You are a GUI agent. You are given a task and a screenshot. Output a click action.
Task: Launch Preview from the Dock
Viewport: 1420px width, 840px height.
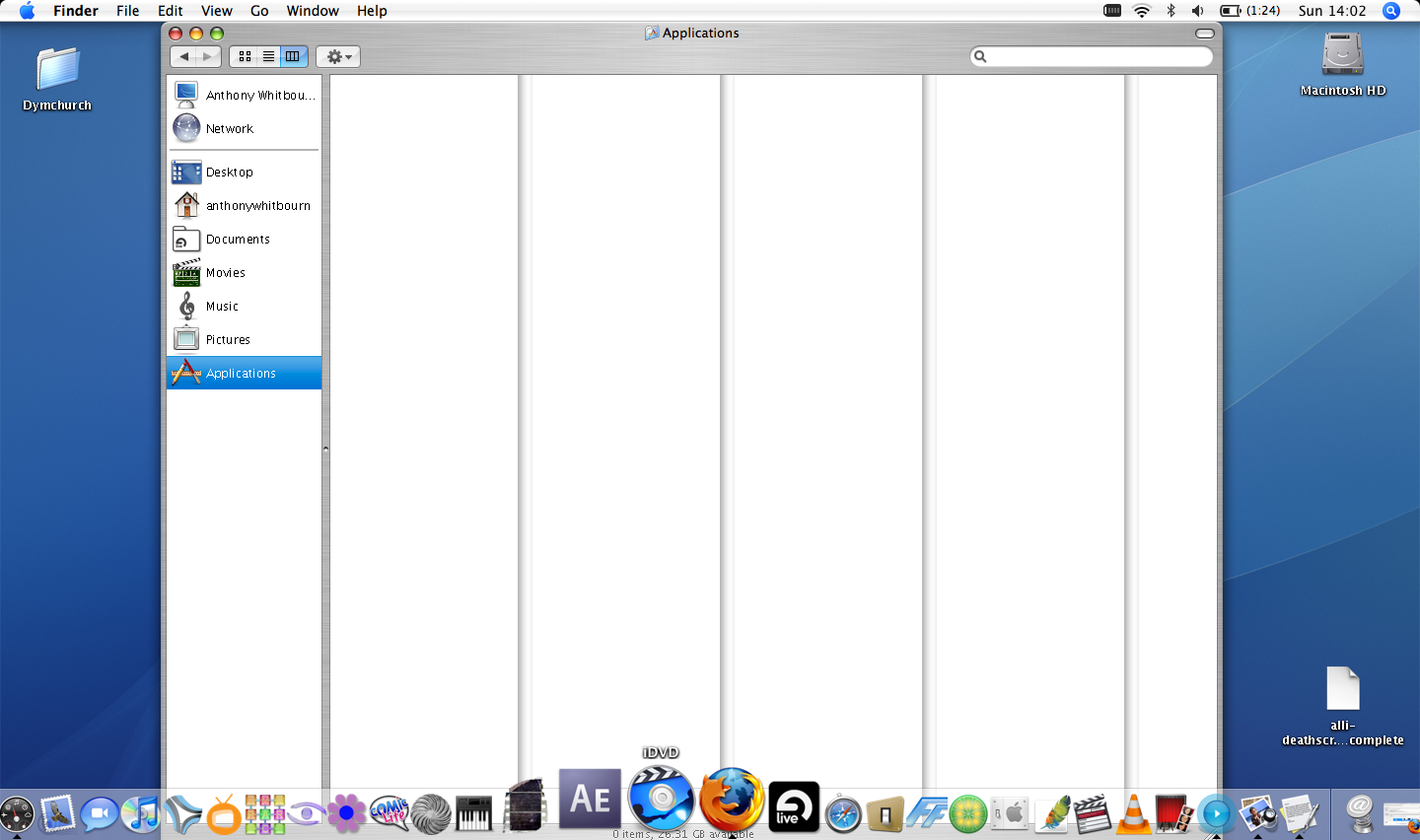(1258, 814)
